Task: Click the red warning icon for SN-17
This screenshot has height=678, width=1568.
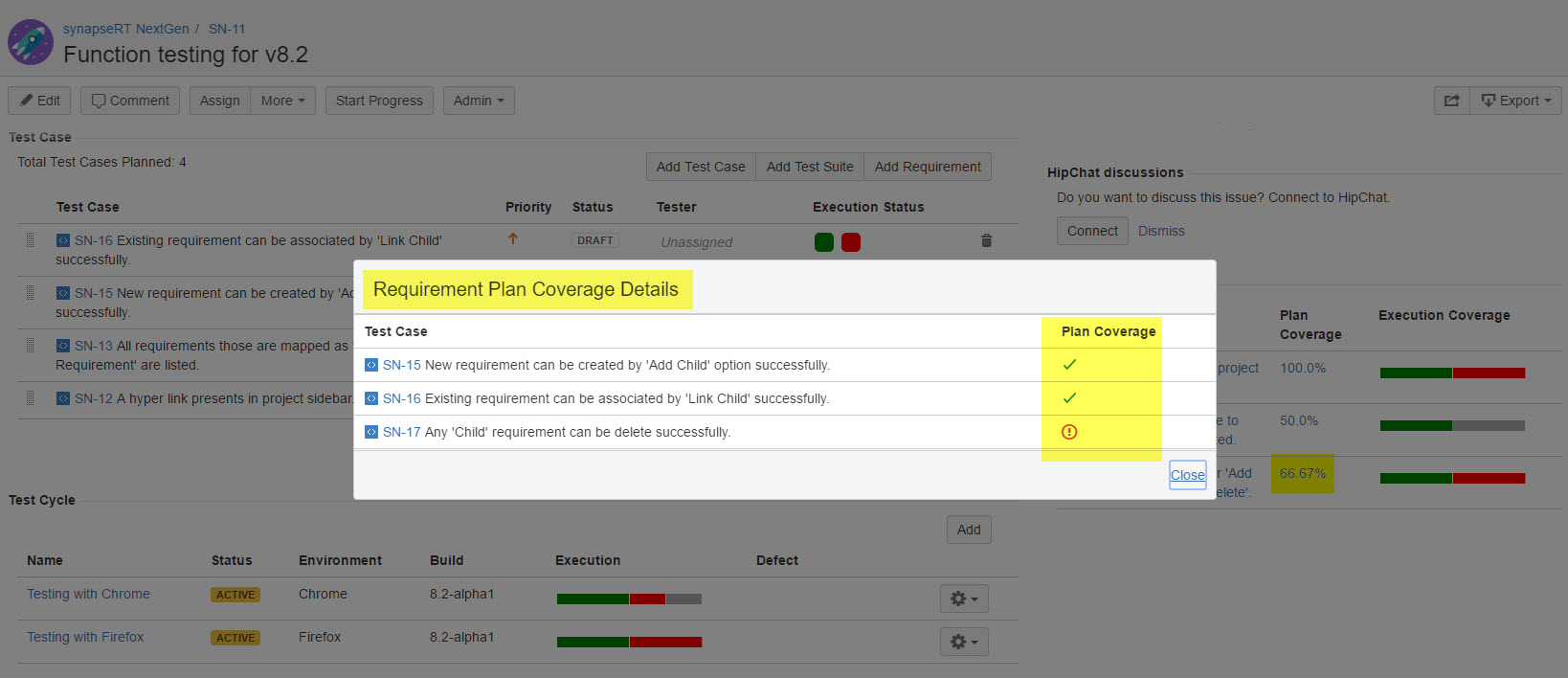Action: coord(1069,432)
